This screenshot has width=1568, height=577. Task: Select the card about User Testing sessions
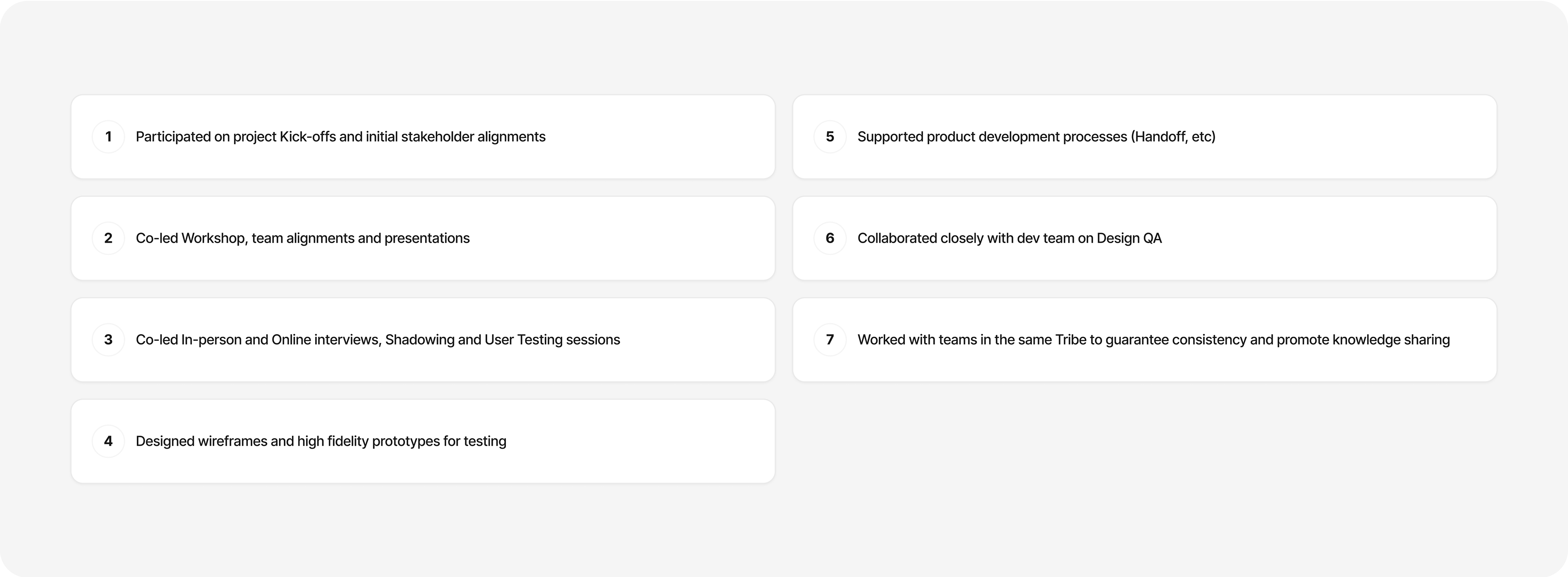coord(423,340)
